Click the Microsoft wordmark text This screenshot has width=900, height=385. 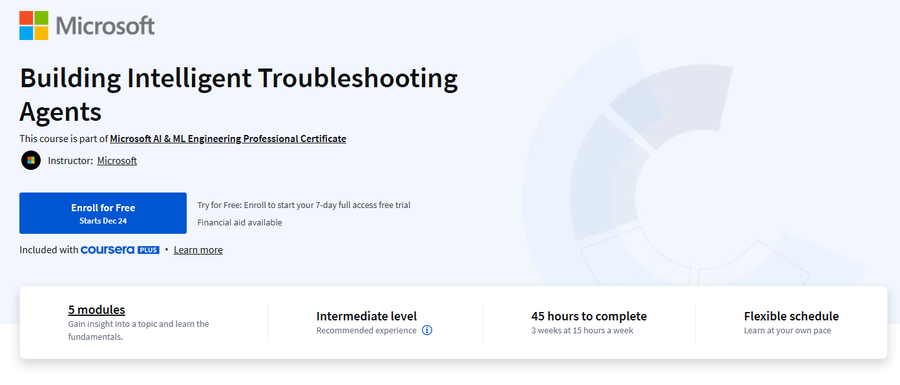(106, 26)
